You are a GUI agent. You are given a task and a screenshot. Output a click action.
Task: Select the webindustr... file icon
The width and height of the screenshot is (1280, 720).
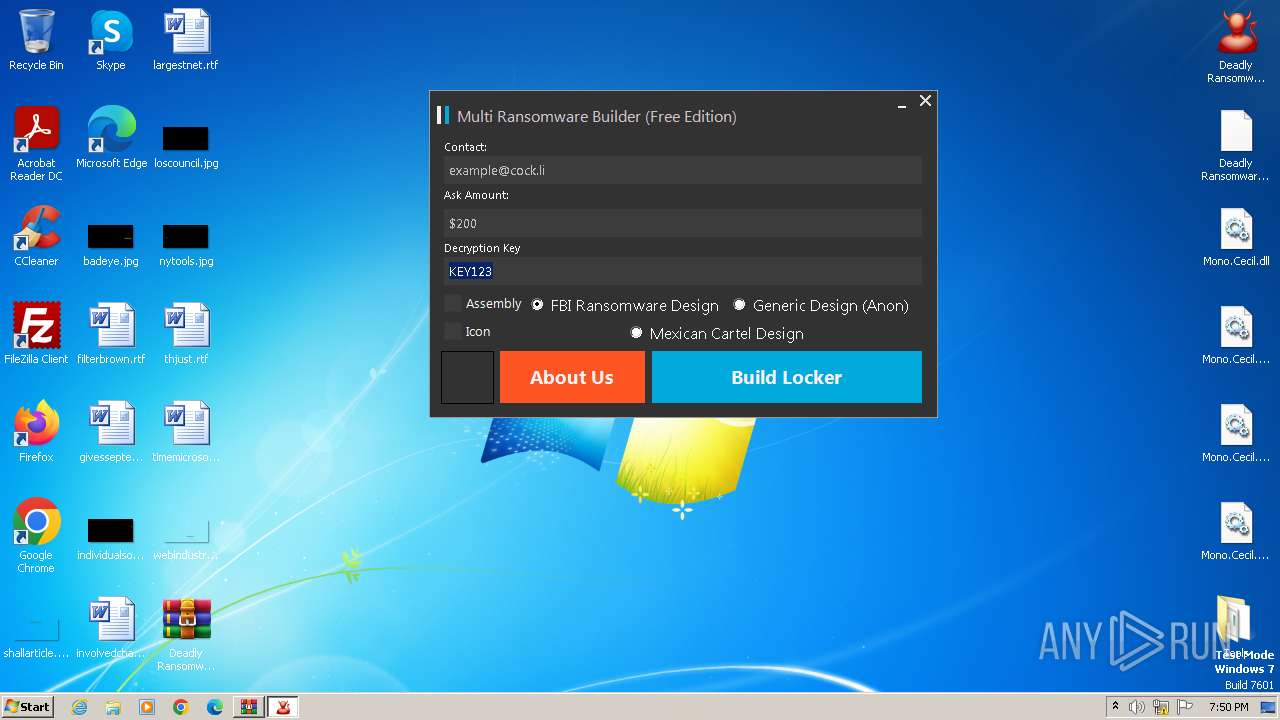[x=186, y=538]
